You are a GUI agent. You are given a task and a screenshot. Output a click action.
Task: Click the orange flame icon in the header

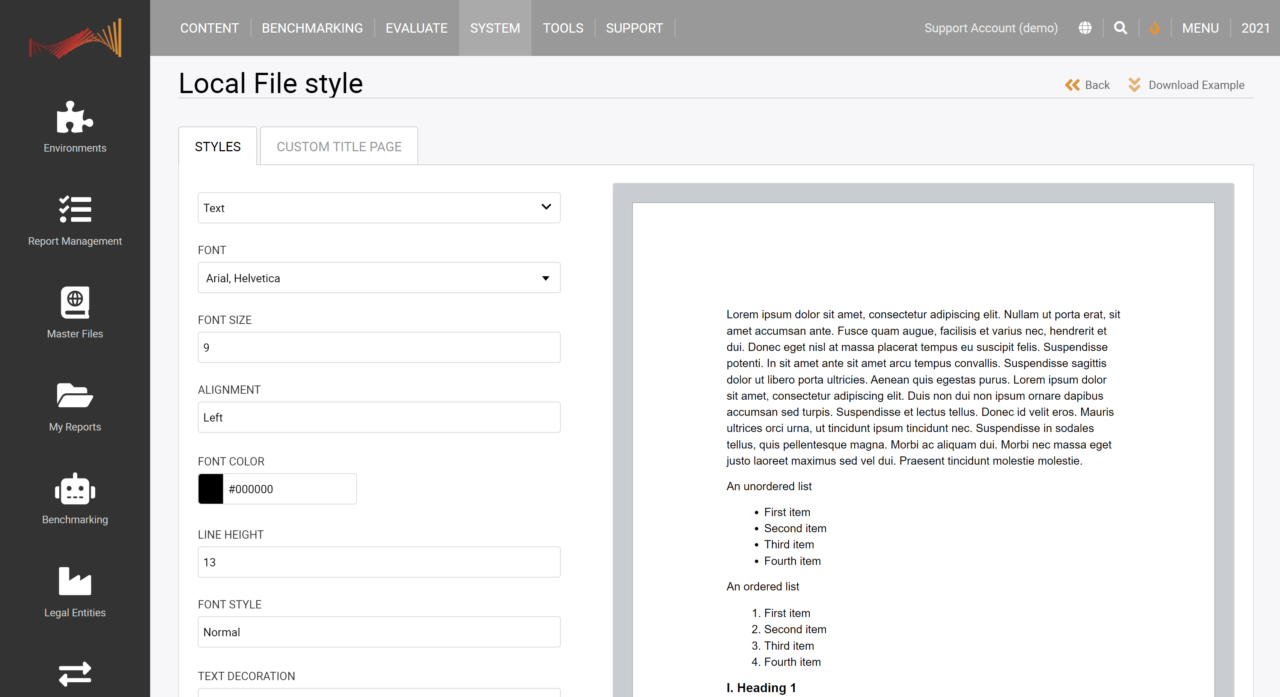[x=1154, y=27]
